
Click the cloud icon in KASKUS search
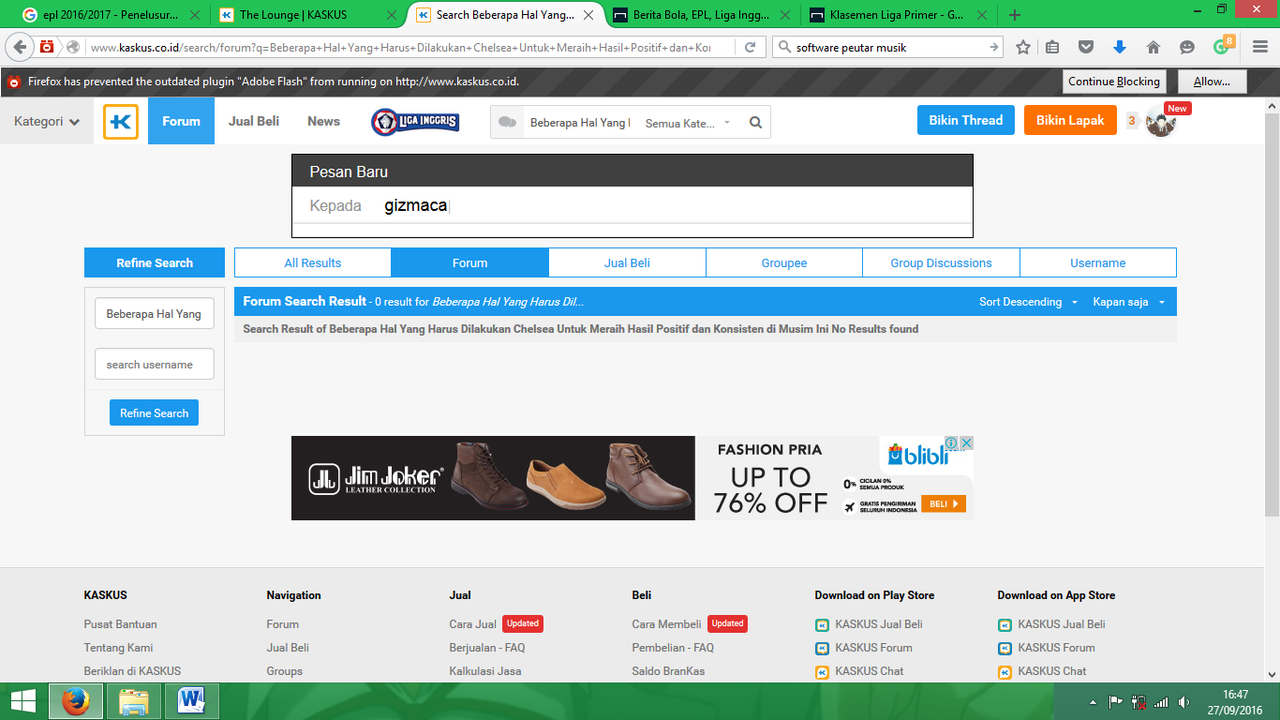click(x=507, y=122)
